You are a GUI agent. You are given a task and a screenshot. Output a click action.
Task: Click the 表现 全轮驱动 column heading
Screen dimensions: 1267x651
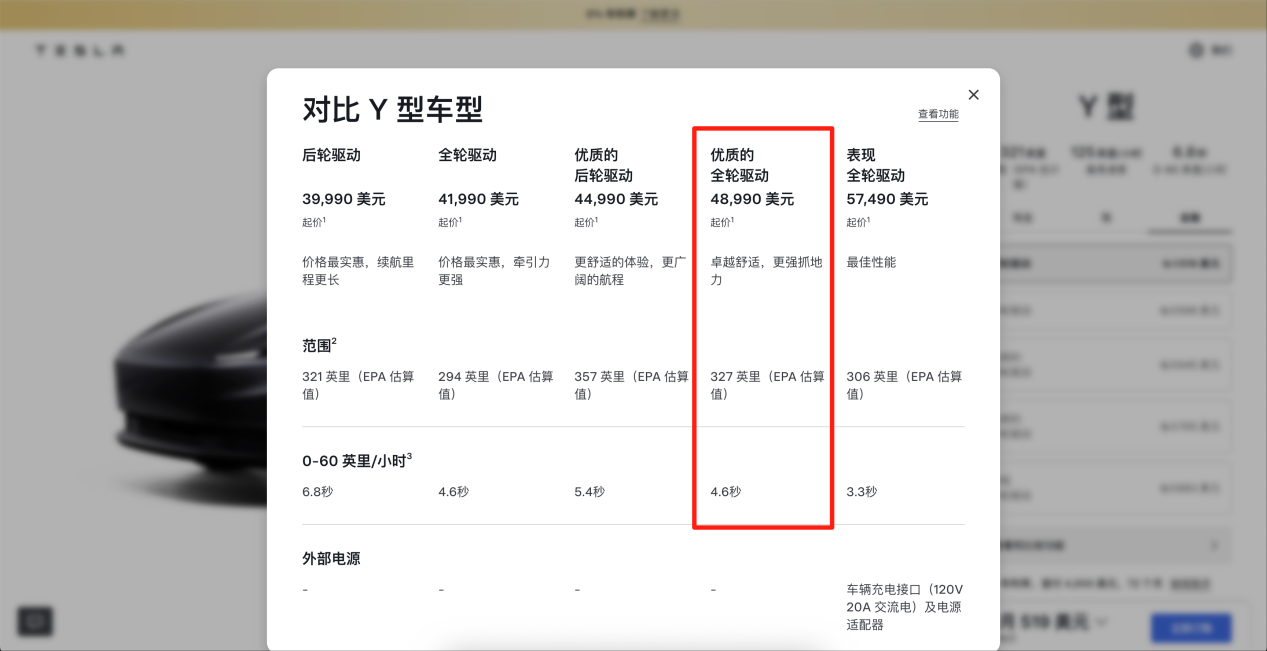point(875,165)
